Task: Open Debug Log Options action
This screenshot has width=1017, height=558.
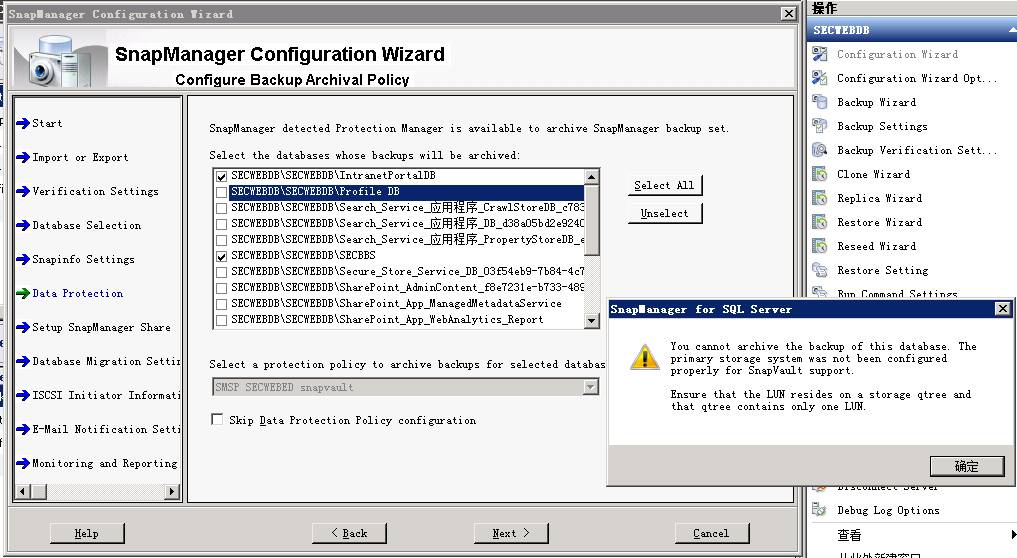Action: pyautogui.click(x=888, y=511)
